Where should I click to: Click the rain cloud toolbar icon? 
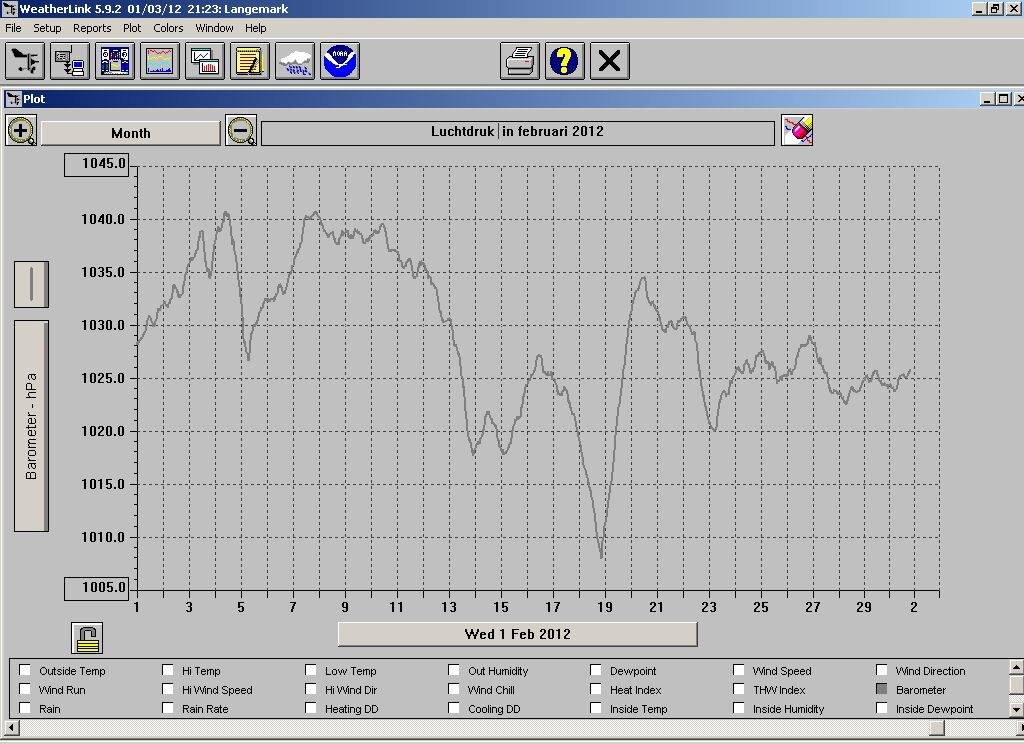click(x=295, y=62)
